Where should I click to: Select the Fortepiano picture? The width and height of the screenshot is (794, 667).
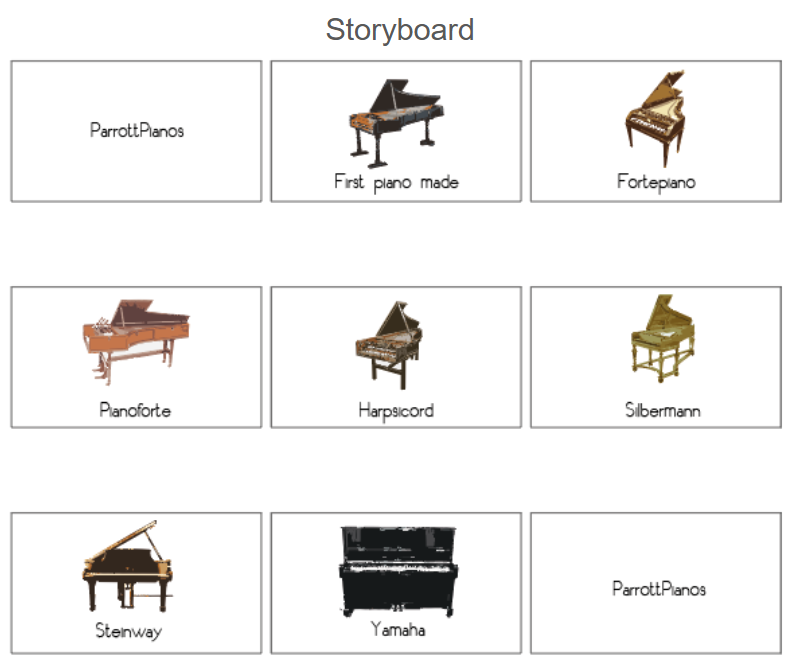point(656,119)
